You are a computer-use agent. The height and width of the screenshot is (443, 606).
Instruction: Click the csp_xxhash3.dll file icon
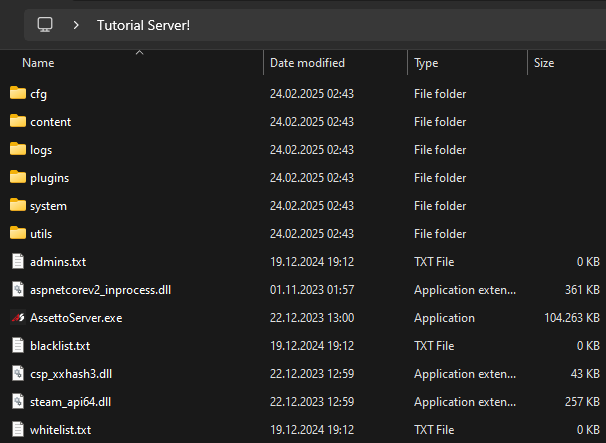click(17, 374)
